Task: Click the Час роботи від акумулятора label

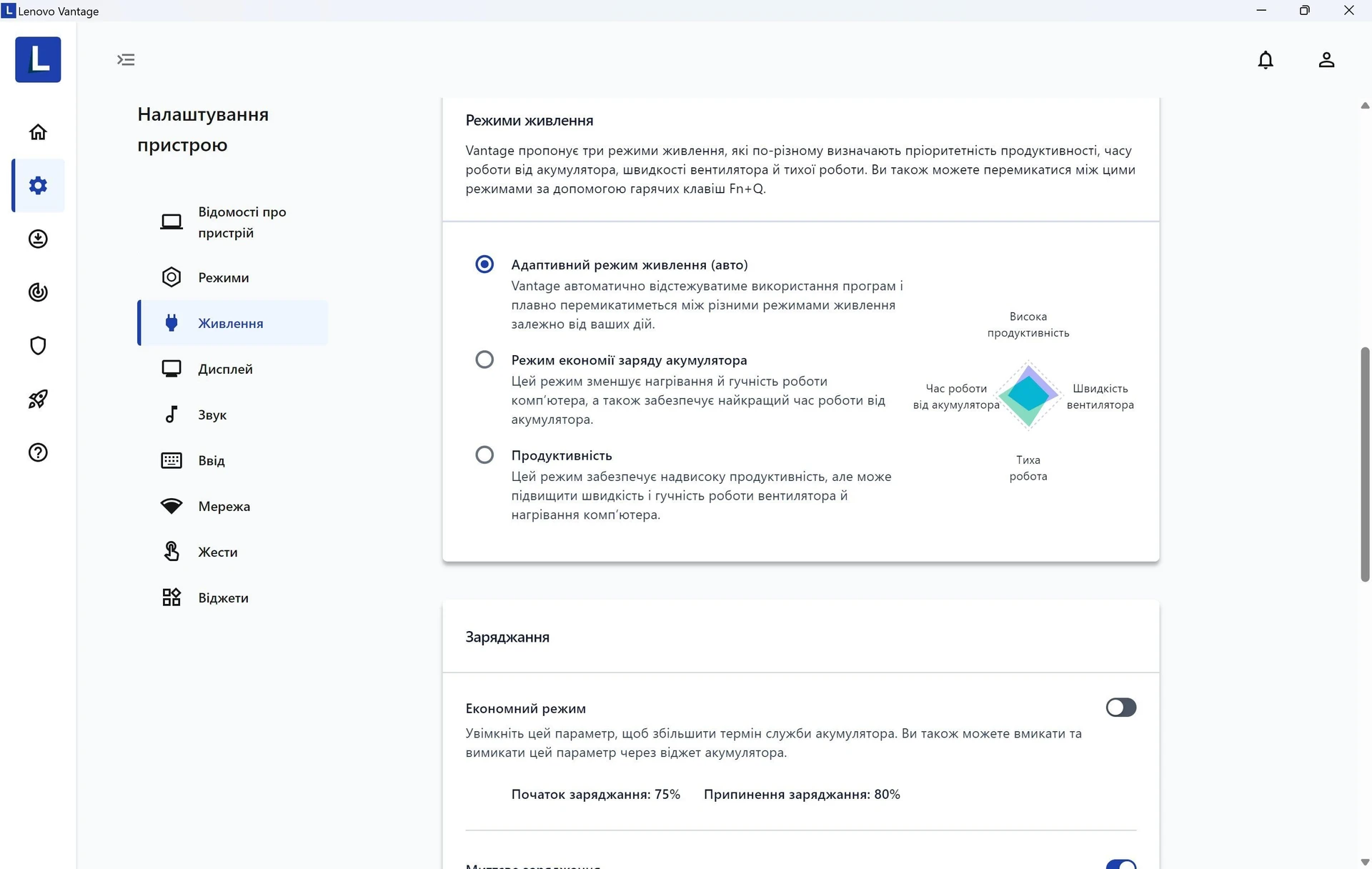Action: (x=956, y=397)
